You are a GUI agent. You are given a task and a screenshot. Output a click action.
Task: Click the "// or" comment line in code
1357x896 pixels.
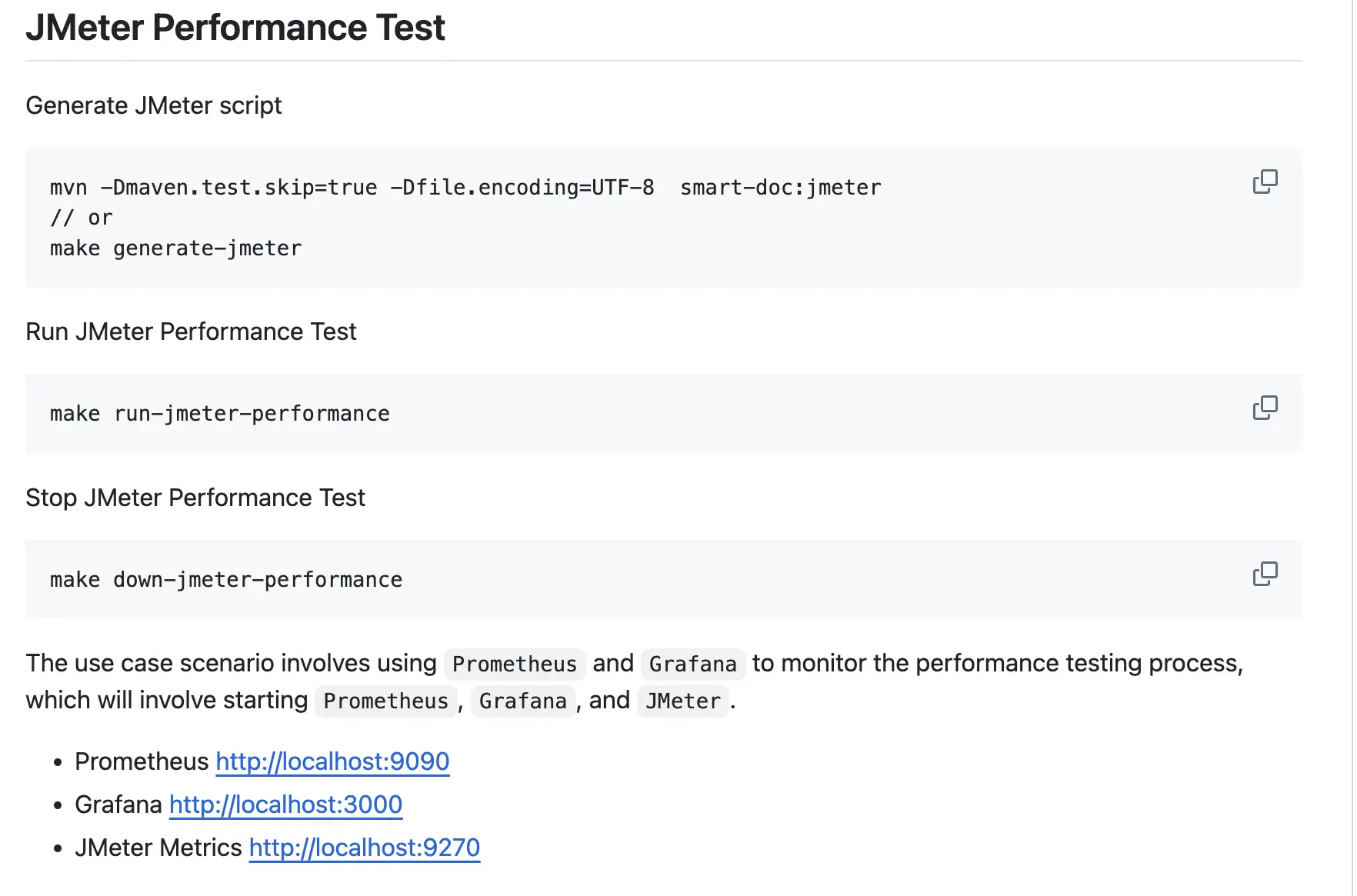coord(82,218)
